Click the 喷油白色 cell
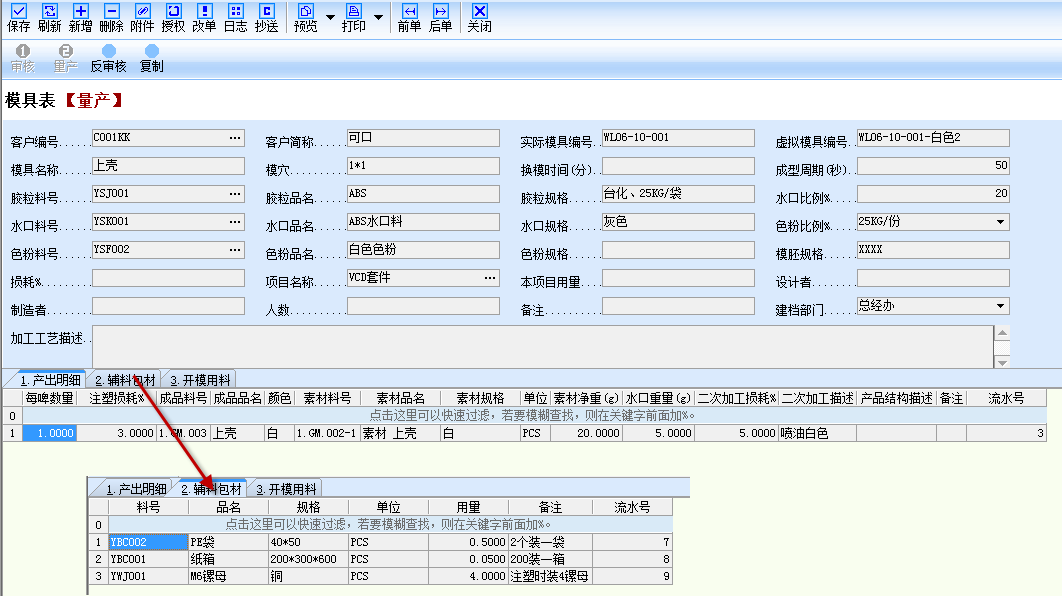 [x=817, y=433]
